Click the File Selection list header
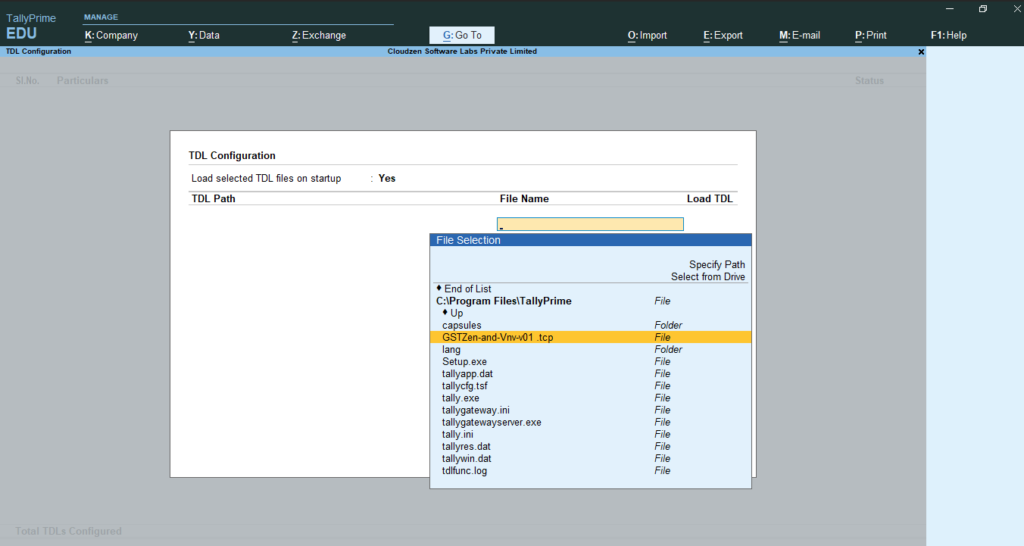1024x546 pixels. (590, 240)
